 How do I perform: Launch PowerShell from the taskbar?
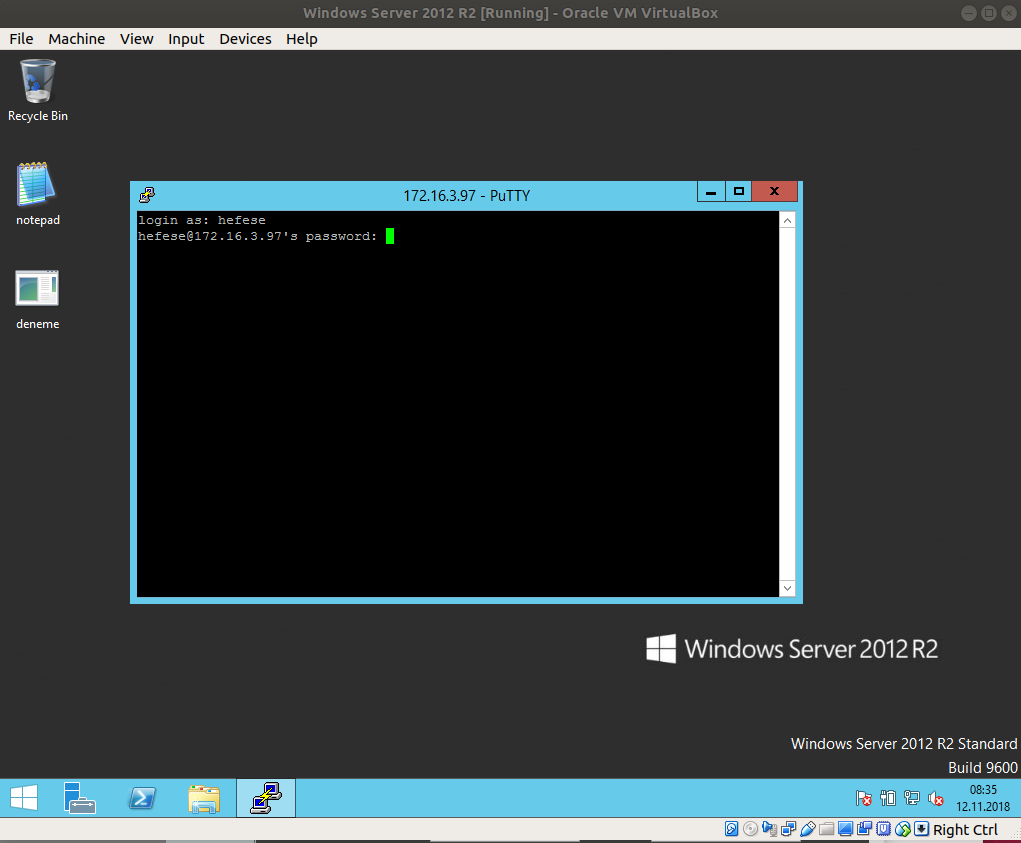point(141,797)
